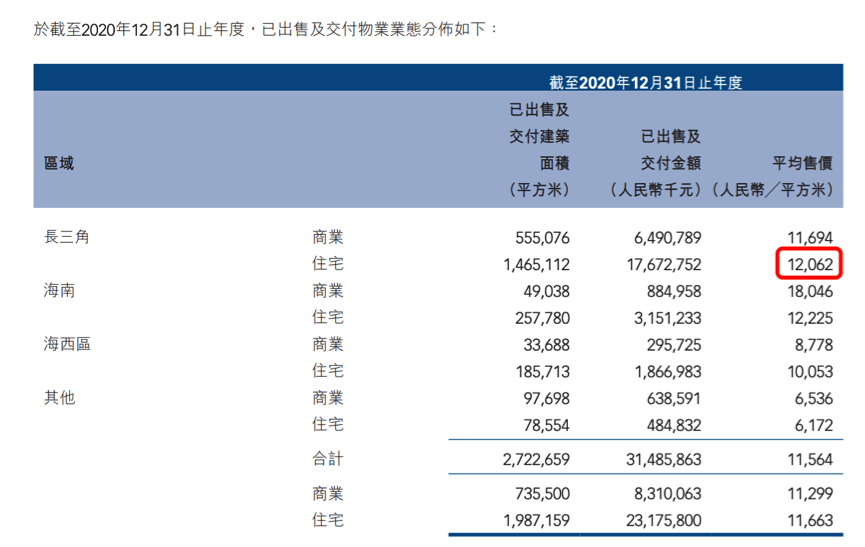Image resolution: width=865 pixels, height=547 pixels.
Task: Select the amount 23,175,800
Action: tap(664, 521)
